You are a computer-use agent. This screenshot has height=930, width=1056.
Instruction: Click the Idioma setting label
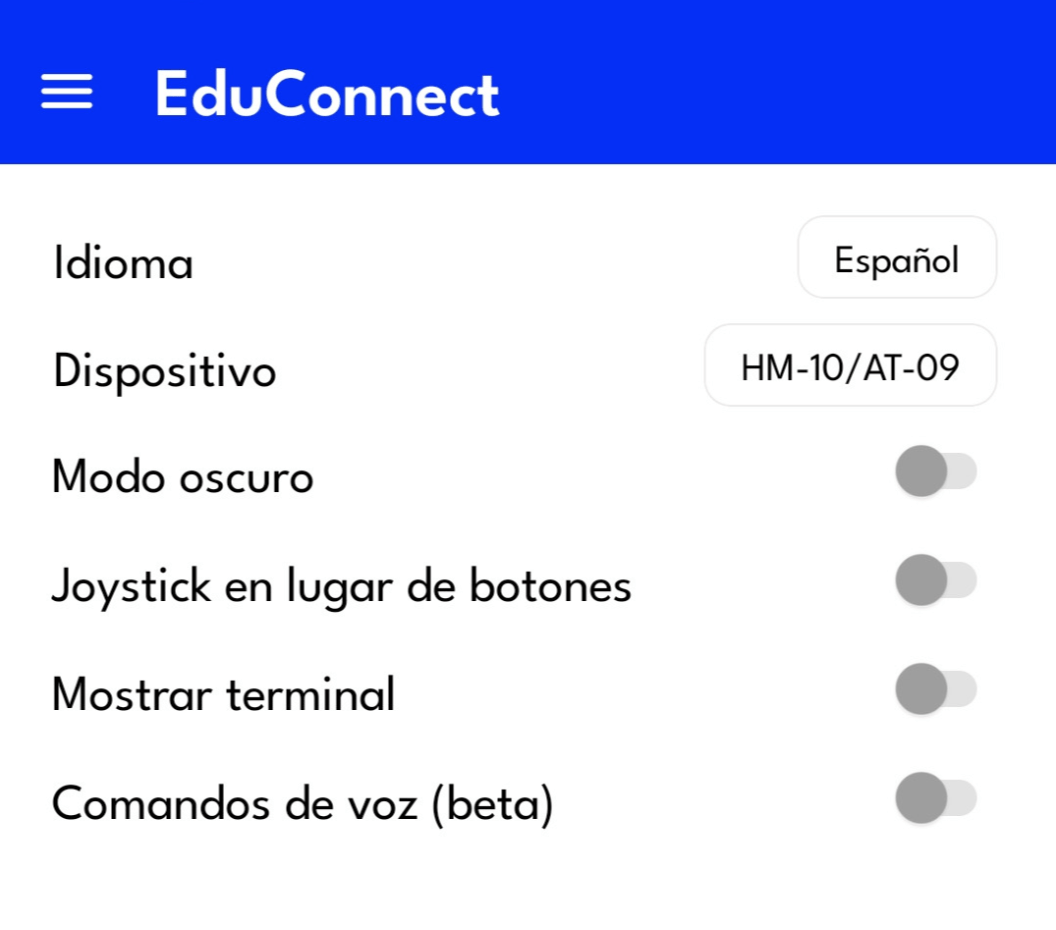[x=123, y=262]
